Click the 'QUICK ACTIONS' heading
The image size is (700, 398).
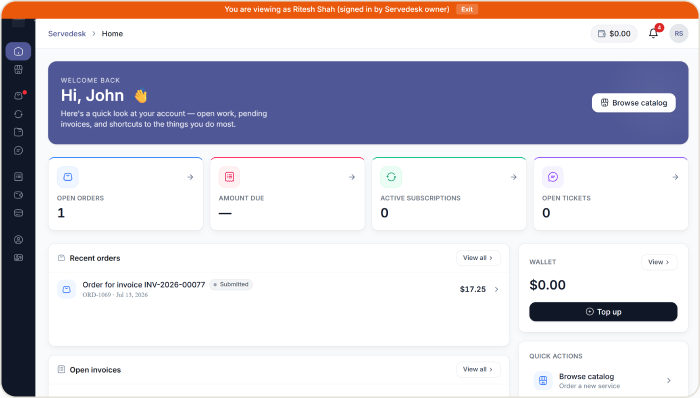click(556, 356)
